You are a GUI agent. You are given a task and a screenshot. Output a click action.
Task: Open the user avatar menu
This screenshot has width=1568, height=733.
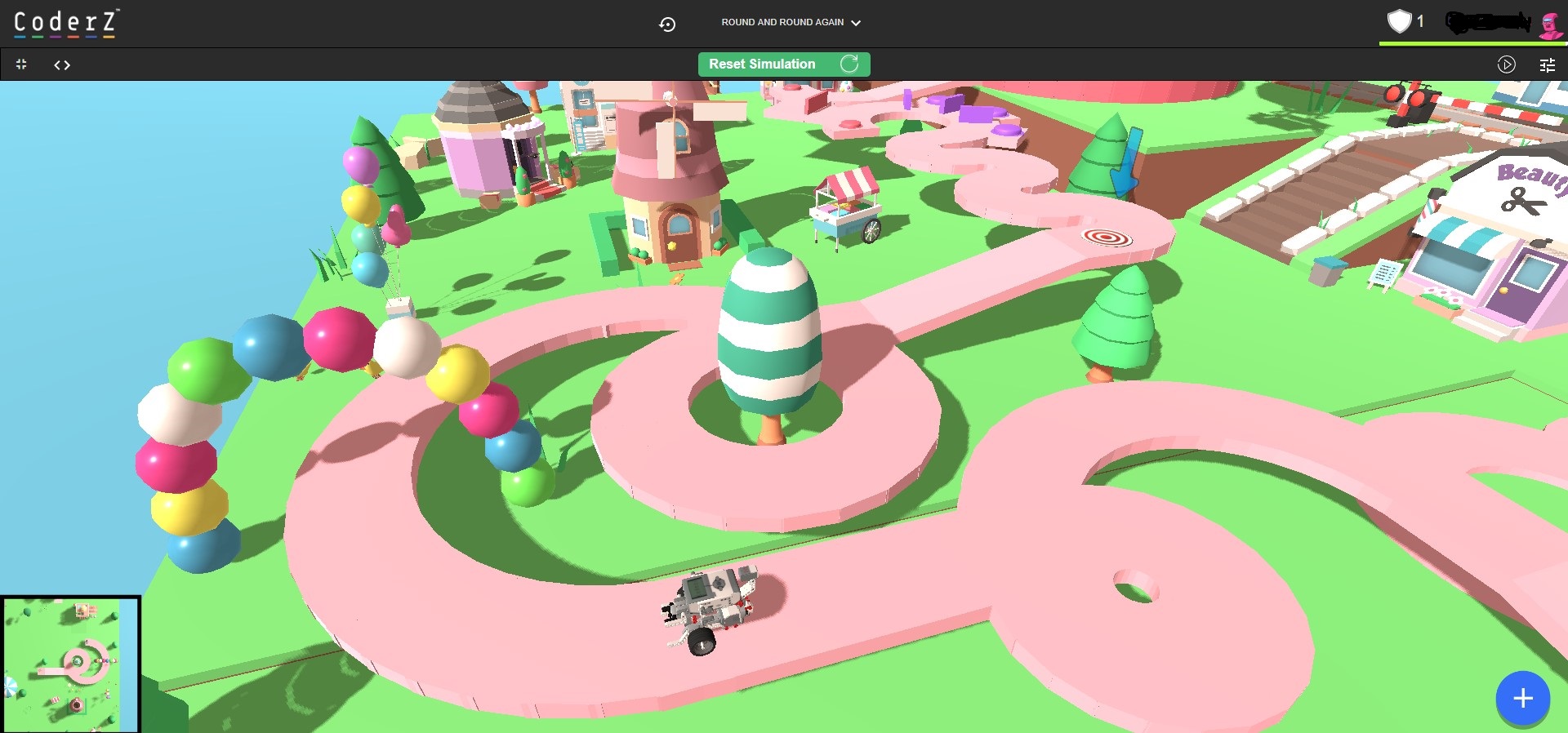coord(1550,24)
